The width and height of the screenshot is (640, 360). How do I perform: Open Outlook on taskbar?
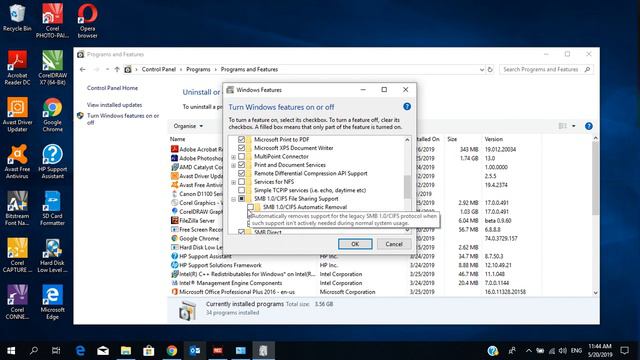(195, 351)
